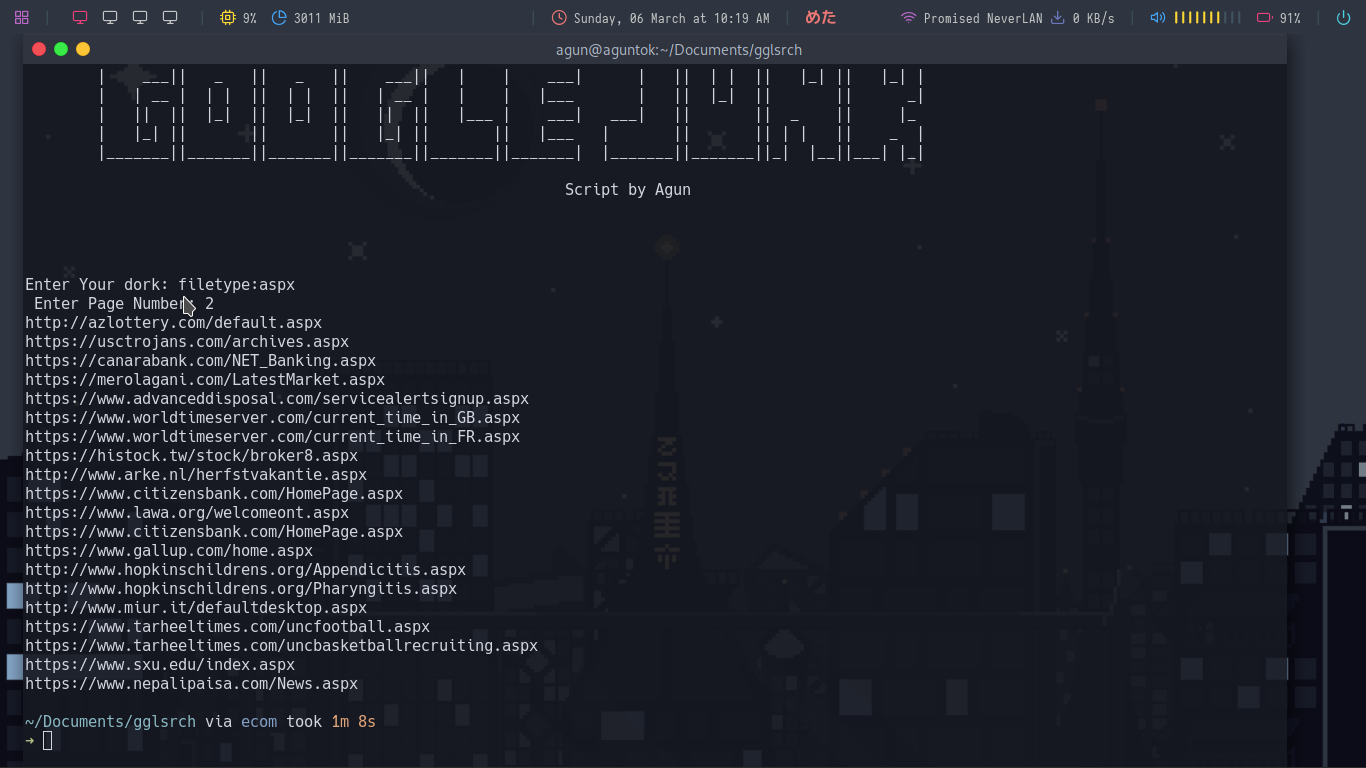This screenshot has width=1366, height=768.
Task: Open the miur.it defaultdesktop.aspx URL
Action: [x=196, y=608]
